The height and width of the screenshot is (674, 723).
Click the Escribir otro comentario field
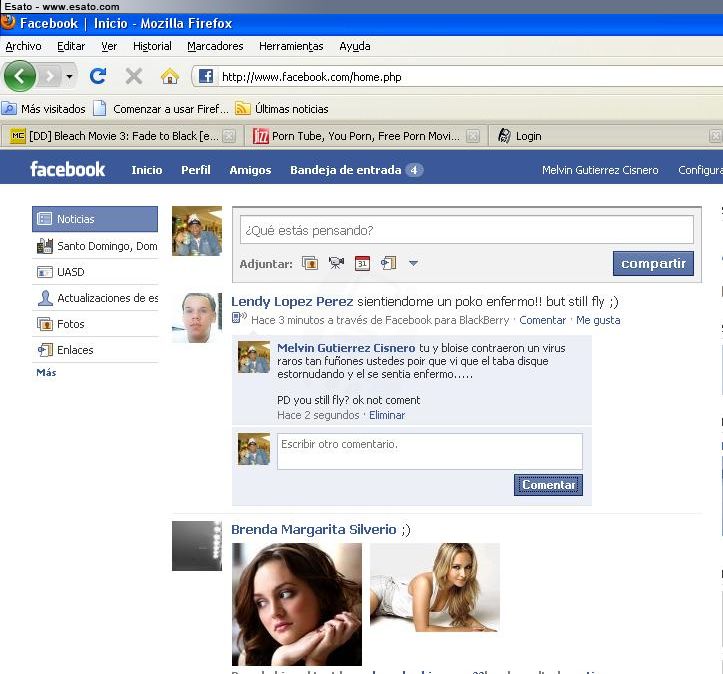pyautogui.click(x=430, y=451)
